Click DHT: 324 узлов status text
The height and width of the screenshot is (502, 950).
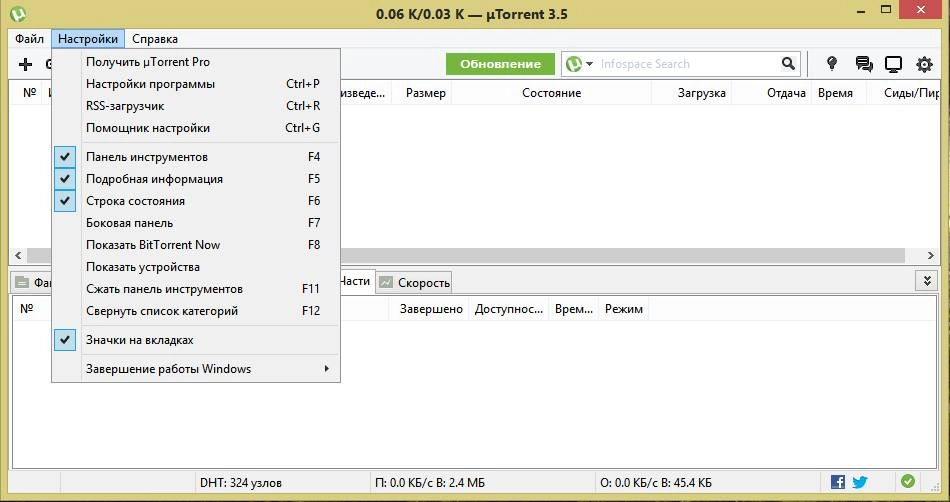pyautogui.click(x=241, y=483)
